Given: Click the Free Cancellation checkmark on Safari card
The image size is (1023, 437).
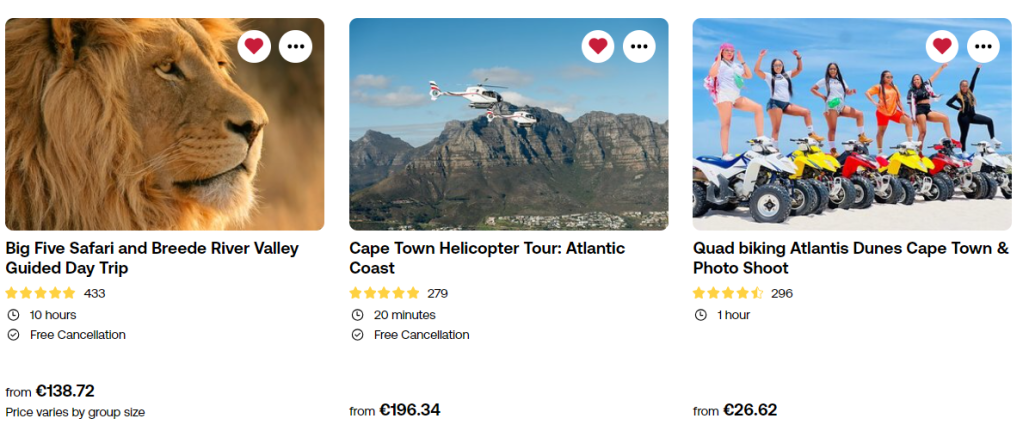Looking at the screenshot, I should pyautogui.click(x=13, y=335).
